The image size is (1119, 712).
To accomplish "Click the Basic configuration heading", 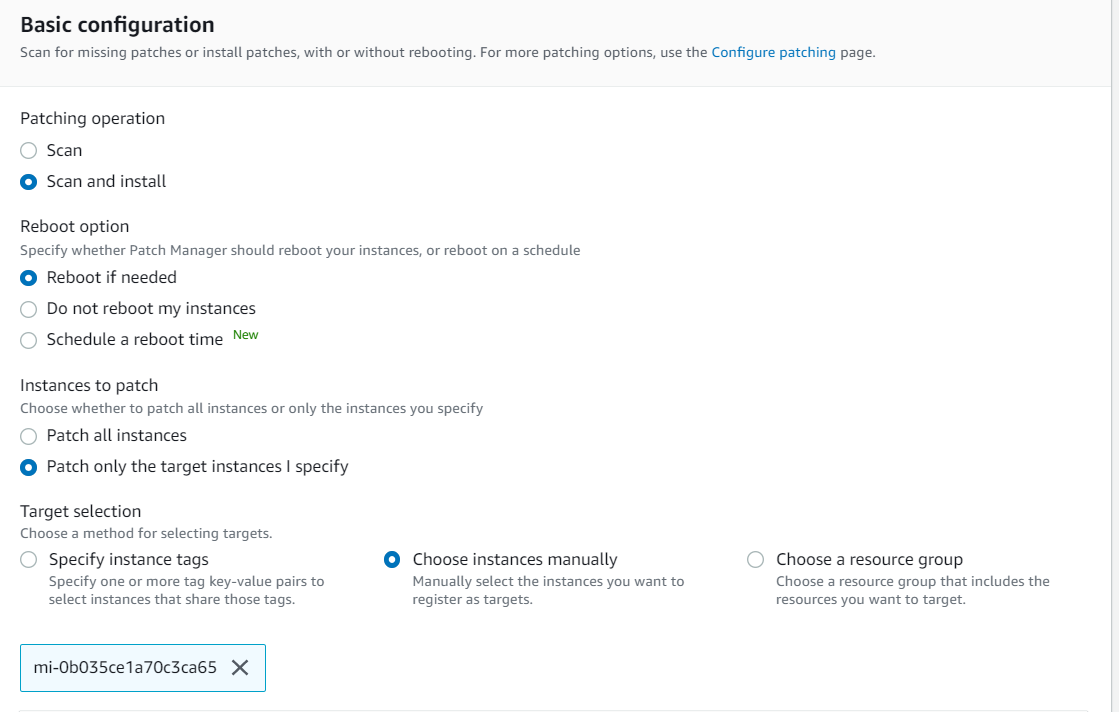I will tap(119, 24).
